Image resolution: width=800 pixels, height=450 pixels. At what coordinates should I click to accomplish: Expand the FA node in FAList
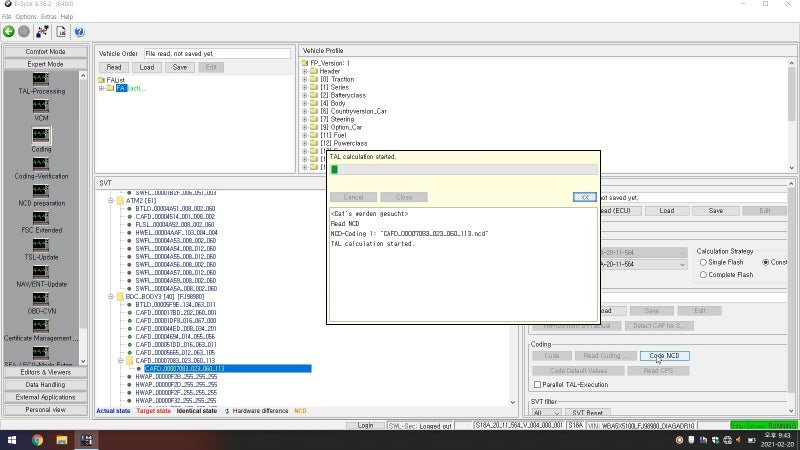click(102, 88)
